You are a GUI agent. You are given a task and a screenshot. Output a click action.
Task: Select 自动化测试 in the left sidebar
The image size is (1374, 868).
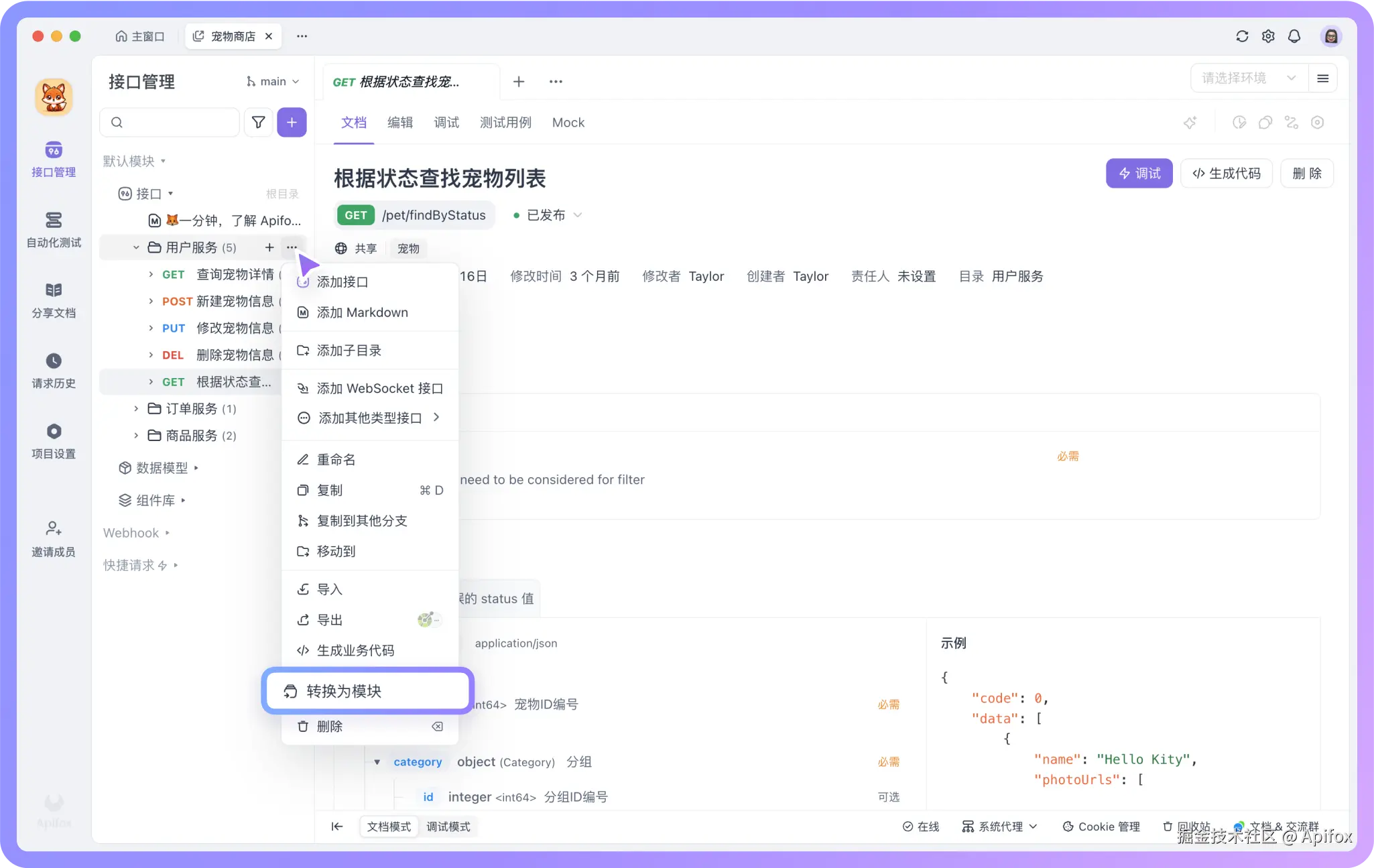click(x=54, y=231)
